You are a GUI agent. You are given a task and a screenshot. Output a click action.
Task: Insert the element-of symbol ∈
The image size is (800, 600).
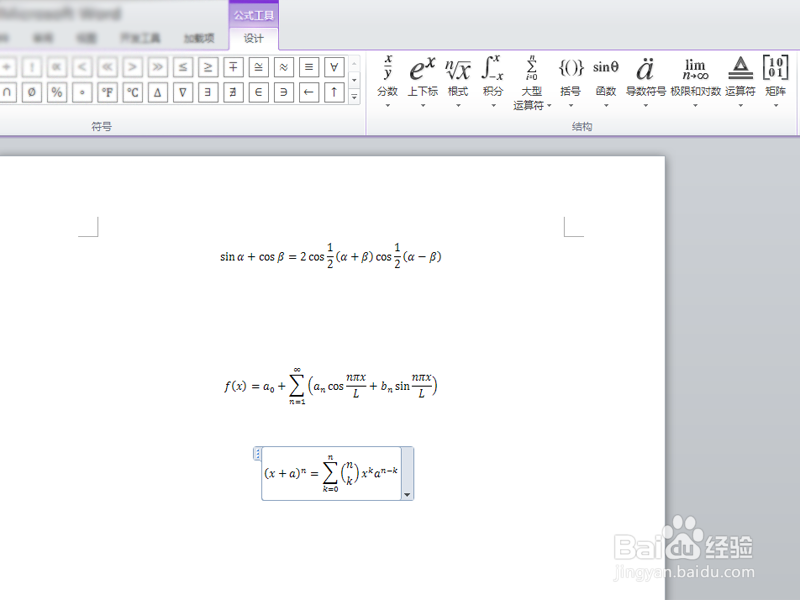click(x=258, y=90)
